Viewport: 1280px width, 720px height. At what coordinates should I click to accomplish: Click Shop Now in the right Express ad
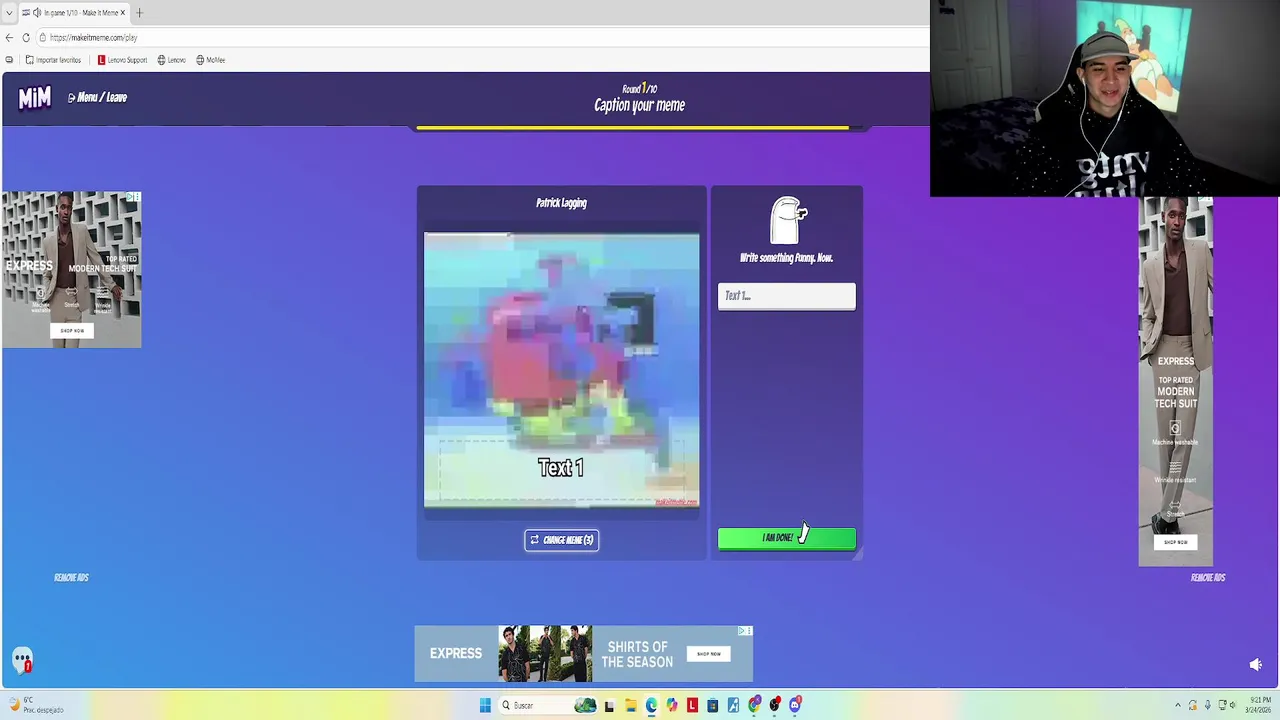click(x=1175, y=542)
